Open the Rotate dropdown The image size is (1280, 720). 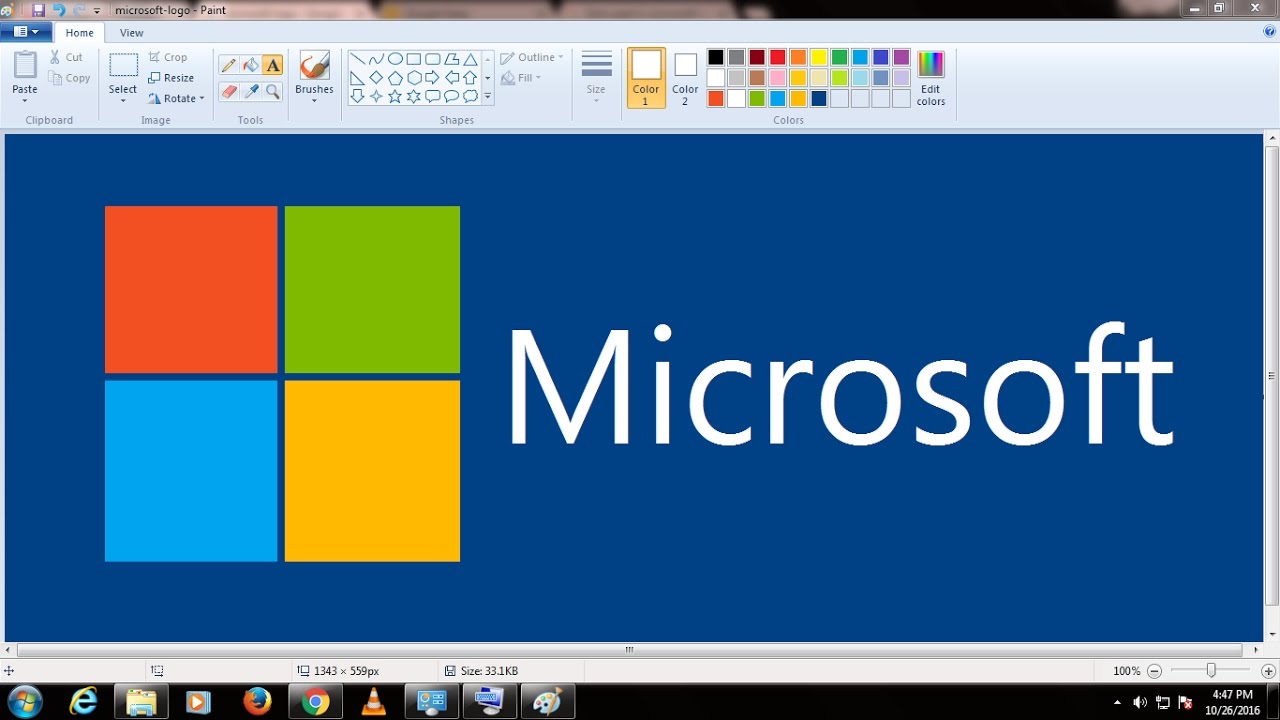pos(176,98)
